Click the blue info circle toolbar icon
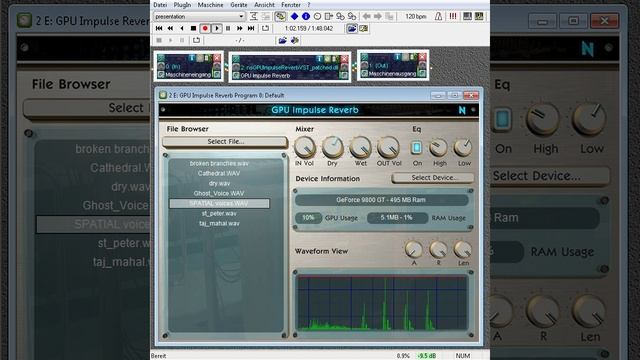Image resolution: width=640 pixels, height=360 pixels. point(306,16)
